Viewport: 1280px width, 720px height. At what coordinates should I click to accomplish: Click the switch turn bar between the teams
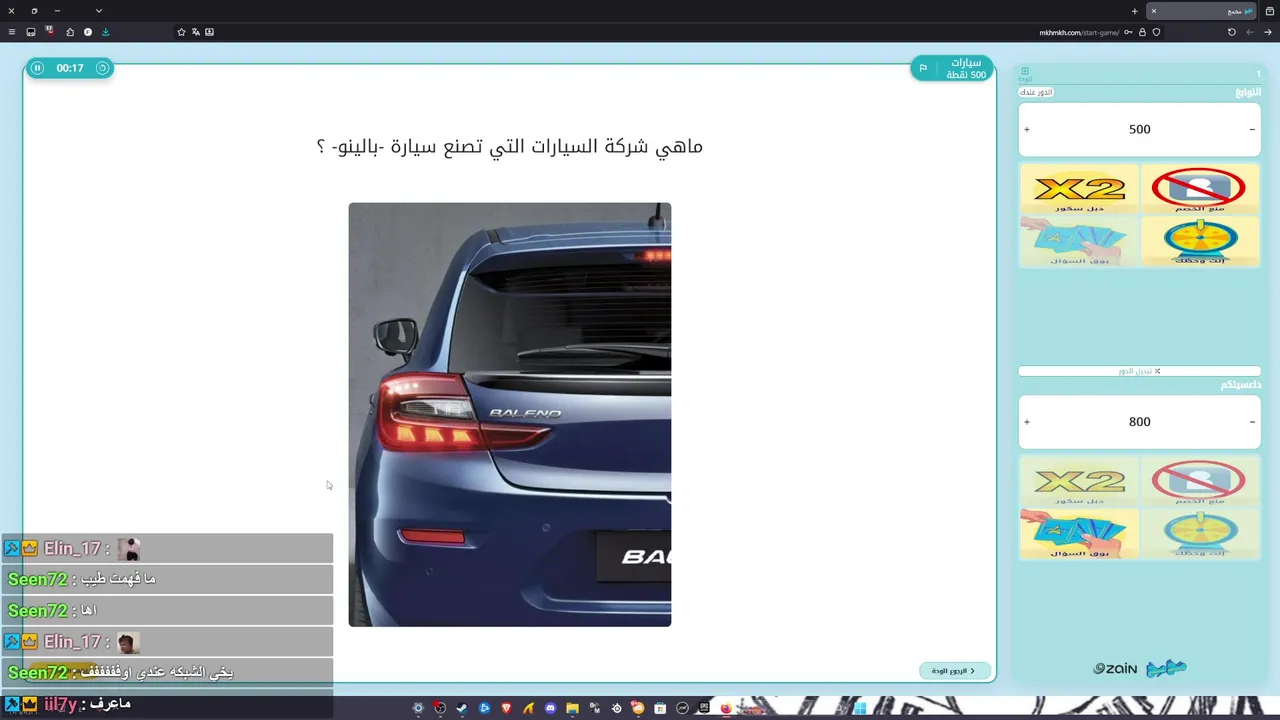click(x=1139, y=371)
